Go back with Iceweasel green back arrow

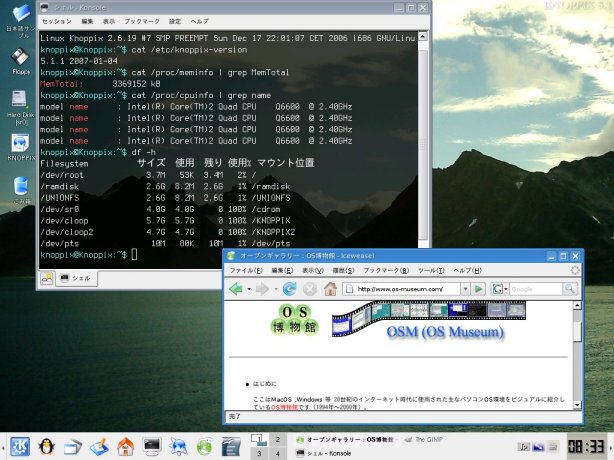coord(236,289)
